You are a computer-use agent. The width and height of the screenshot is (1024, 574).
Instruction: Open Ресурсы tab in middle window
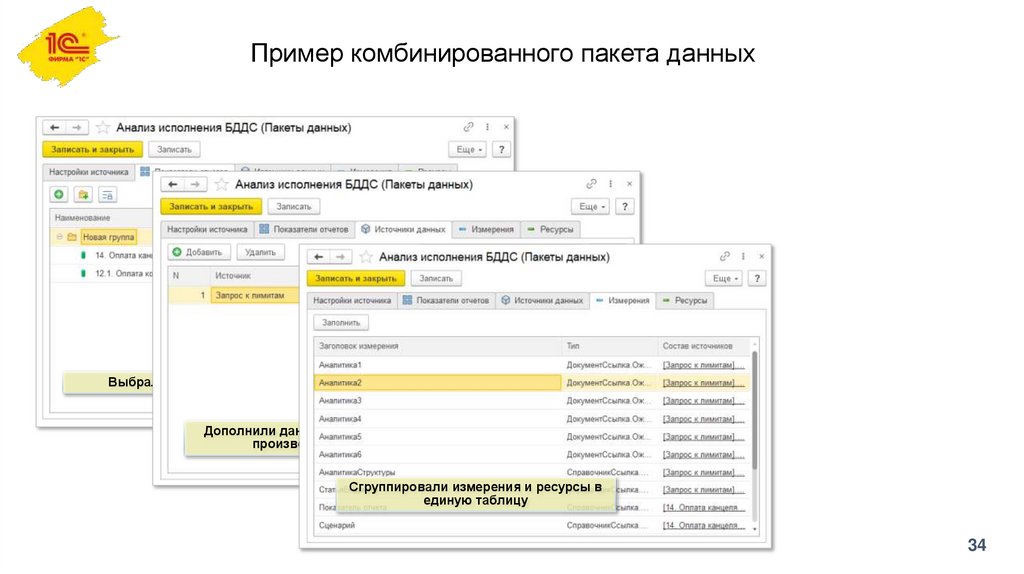pos(550,229)
